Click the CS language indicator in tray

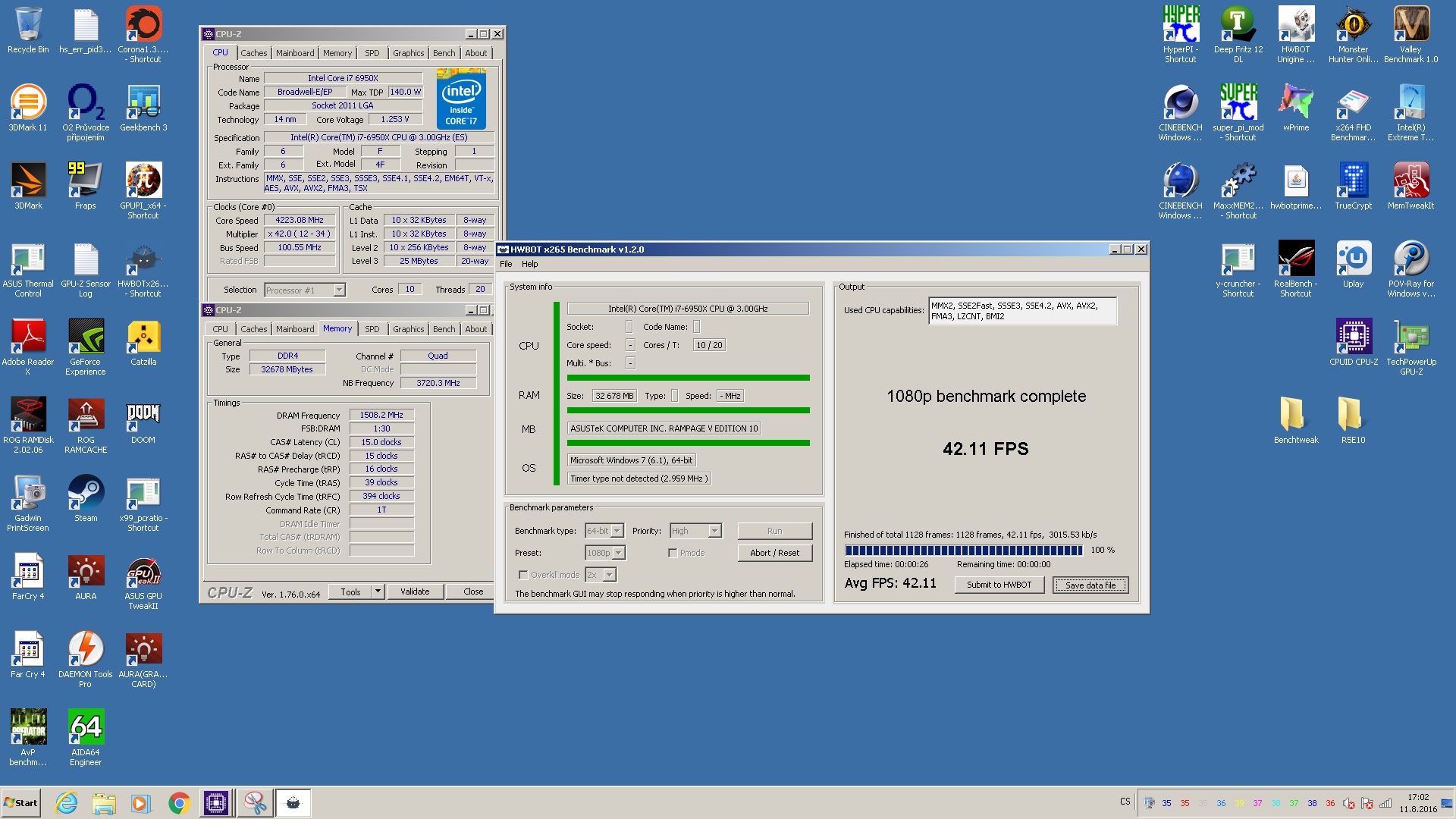tap(1125, 802)
